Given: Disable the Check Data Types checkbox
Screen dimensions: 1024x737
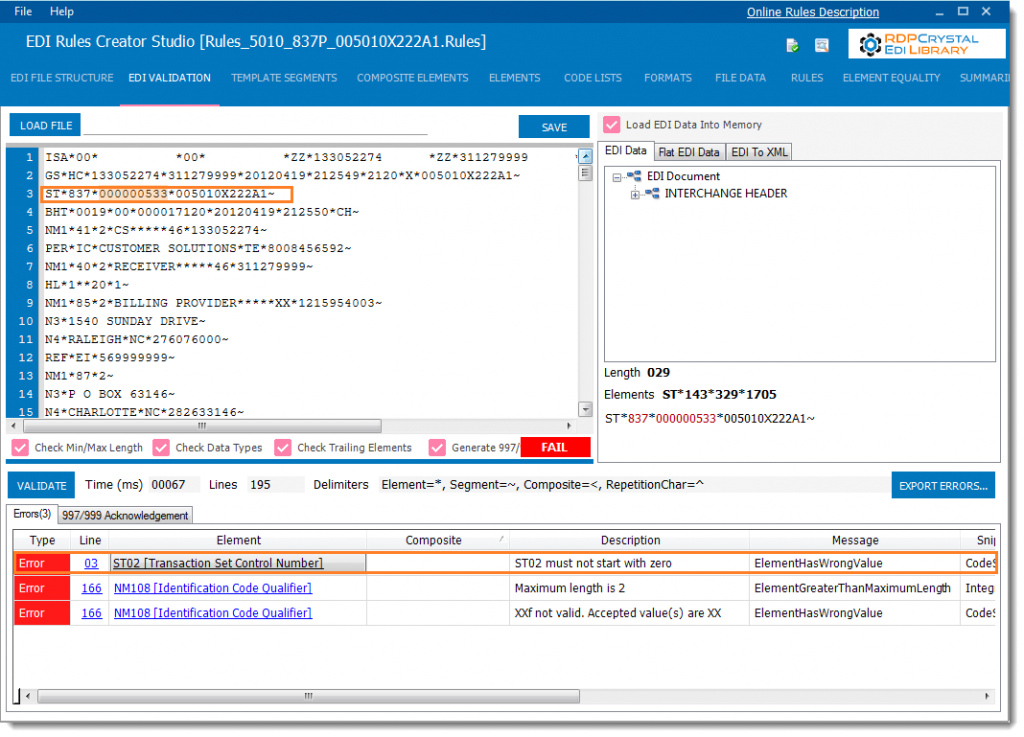Looking at the screenshot, I should pos(161,447).
